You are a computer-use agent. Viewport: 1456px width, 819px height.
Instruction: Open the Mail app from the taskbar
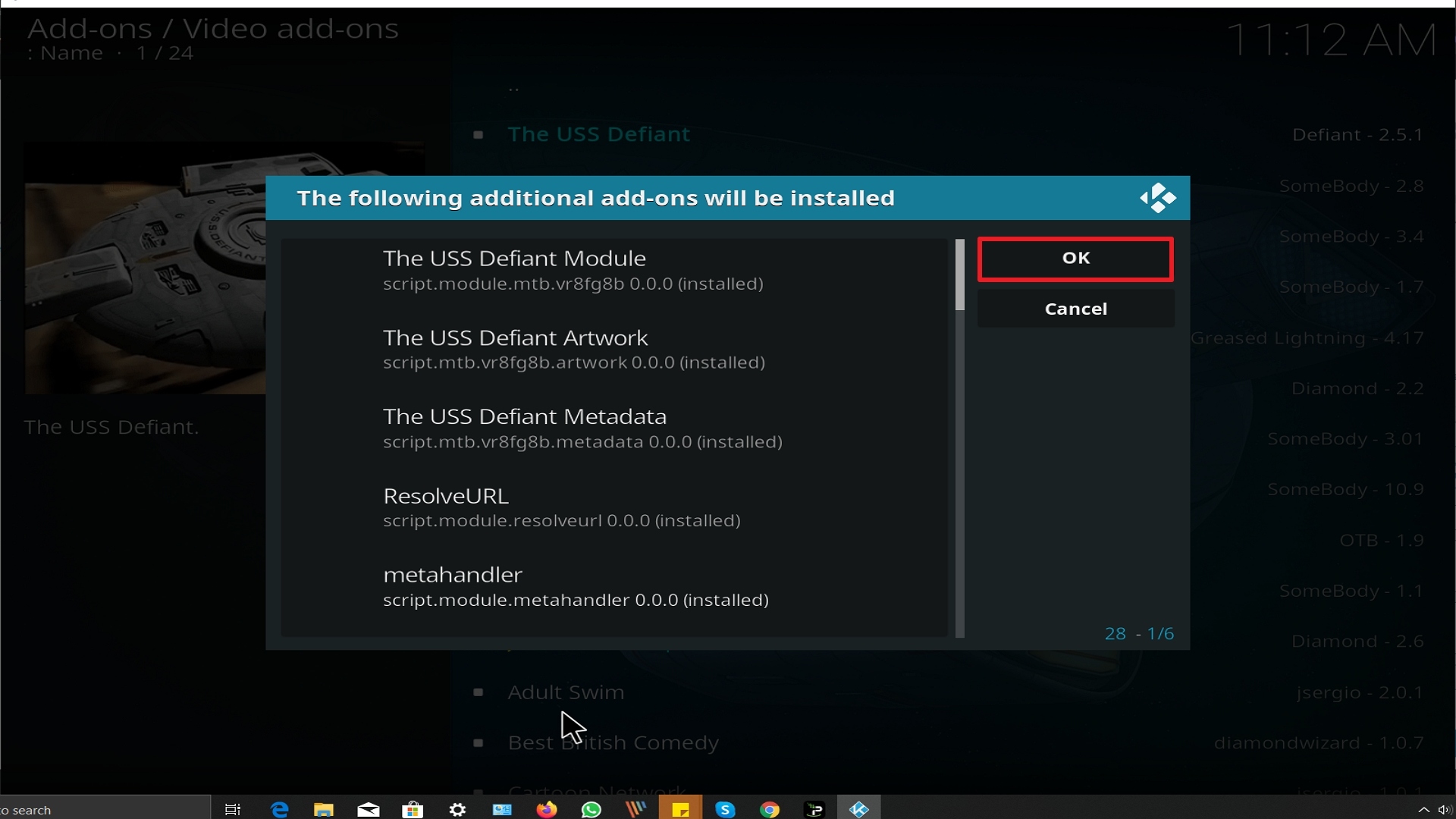[x=369, y=809]
